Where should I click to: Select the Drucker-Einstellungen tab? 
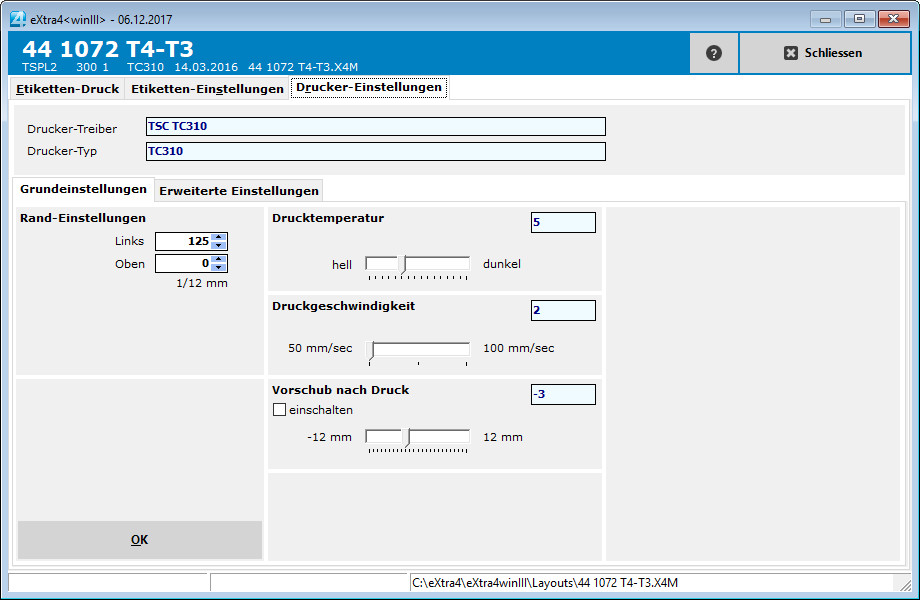368,87
